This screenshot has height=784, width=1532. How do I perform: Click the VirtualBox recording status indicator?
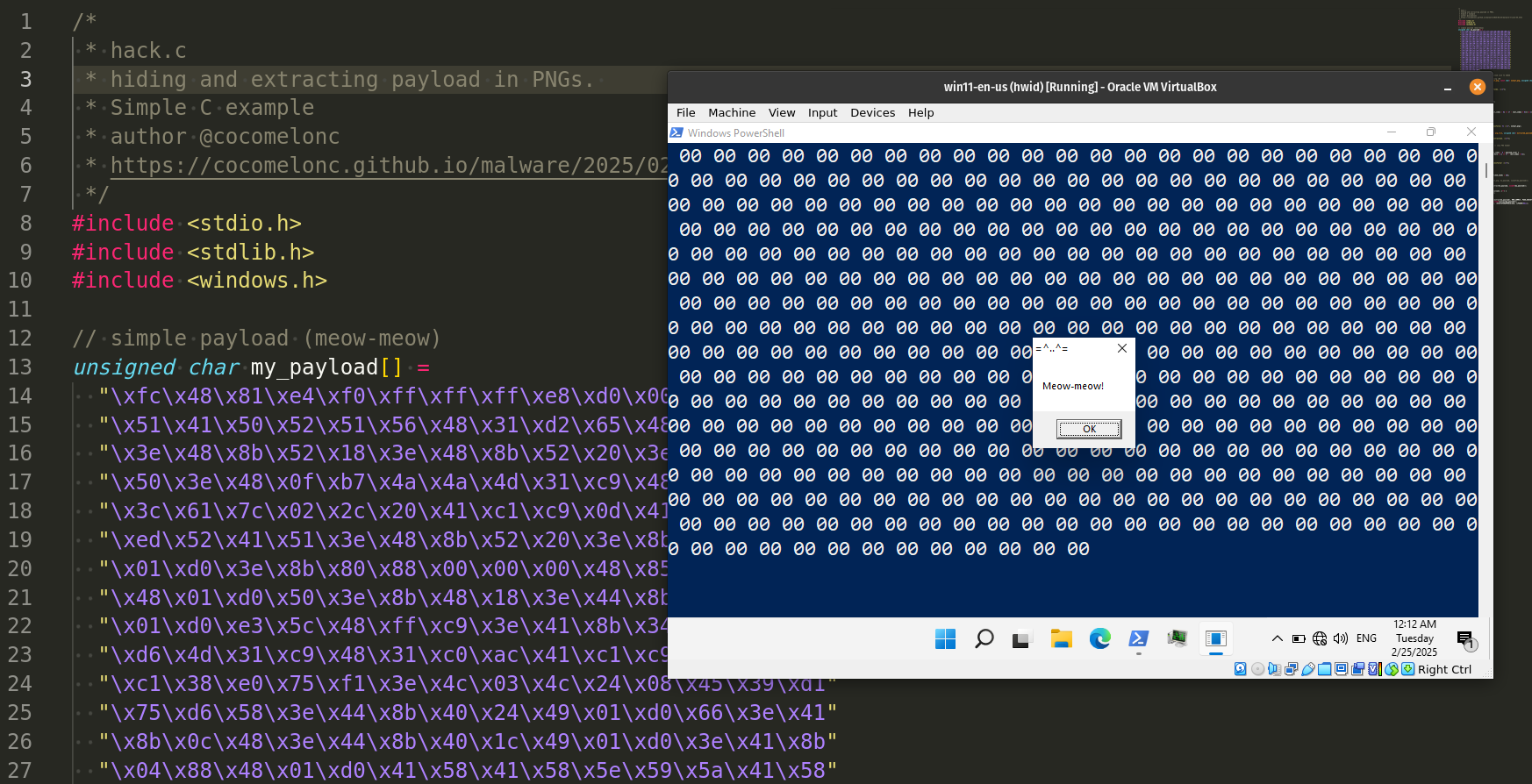coord(1358,669)
